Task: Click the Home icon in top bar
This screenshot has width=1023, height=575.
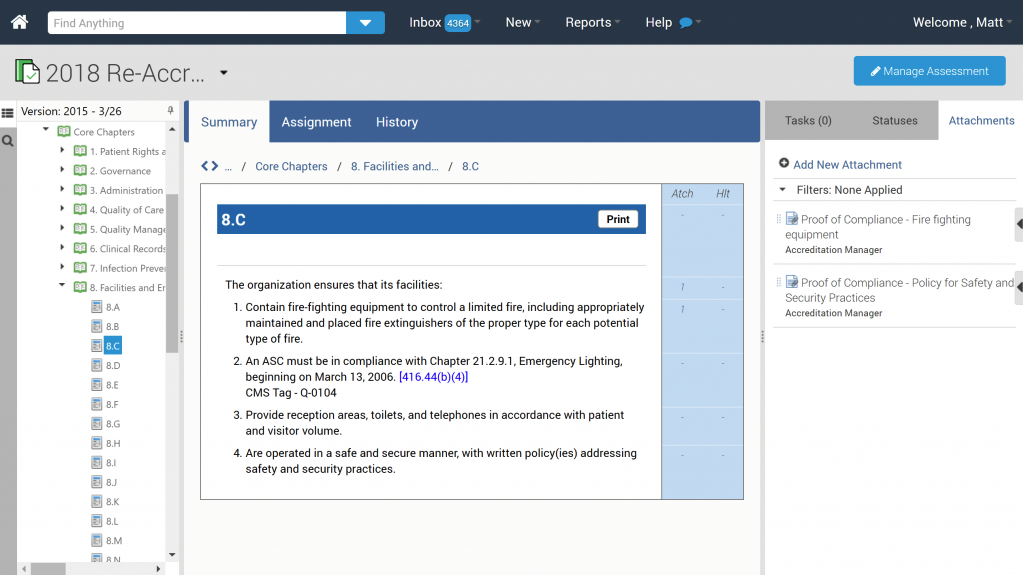Action: pos(20,22)
